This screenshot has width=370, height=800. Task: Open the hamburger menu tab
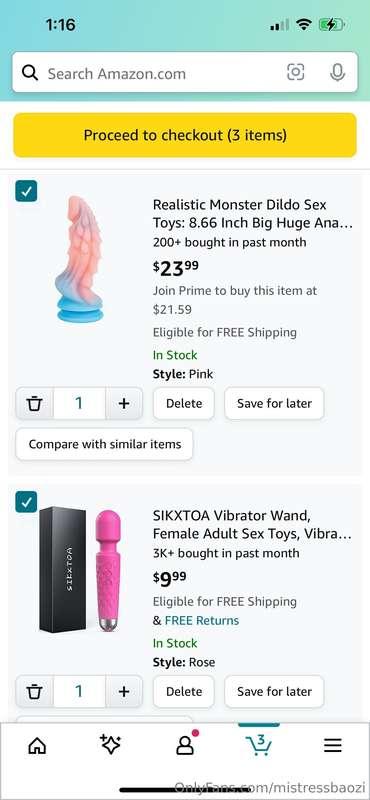coord(333,746)
